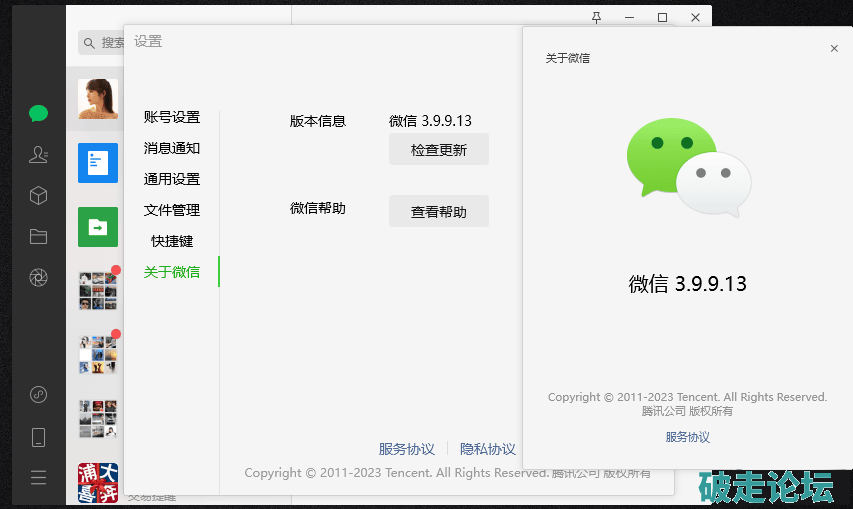The width and height of the screenshot is (853, 509).
Task: Switch to the 账号设置 tab
Action: [171, 117]
